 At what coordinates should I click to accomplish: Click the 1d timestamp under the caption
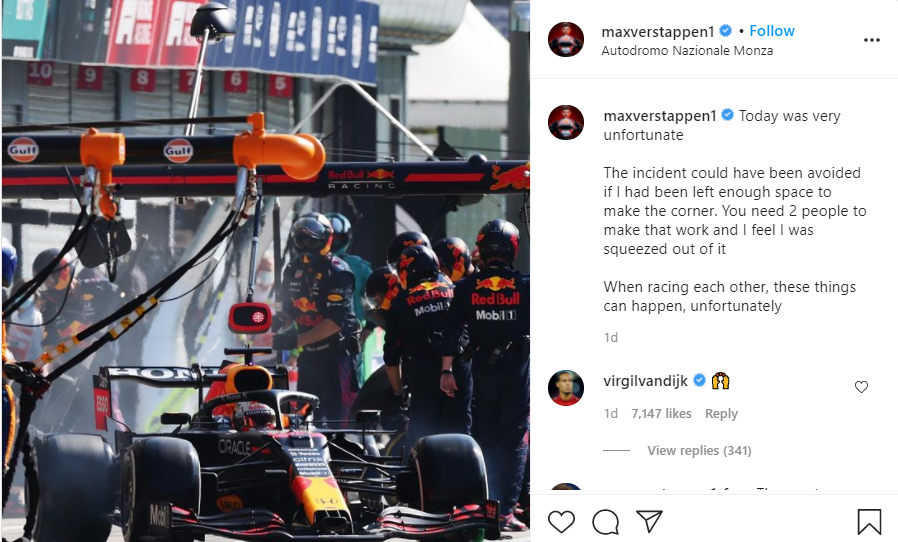click(x=611, y=337)
